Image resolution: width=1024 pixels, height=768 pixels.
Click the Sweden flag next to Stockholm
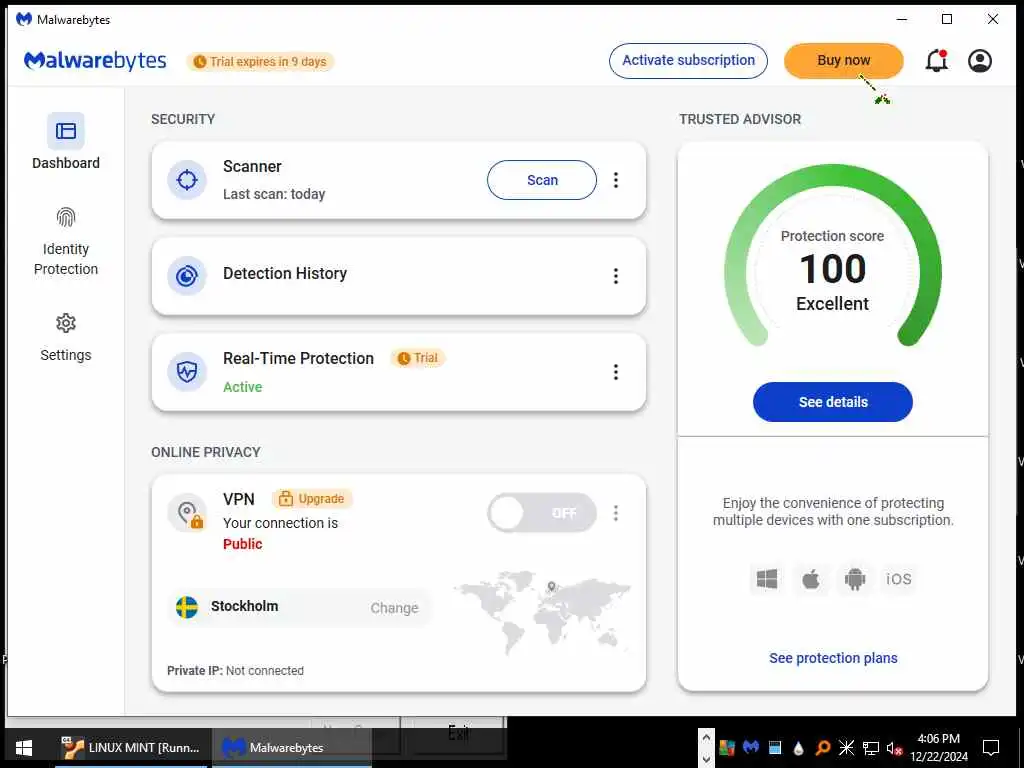point(187,607)
